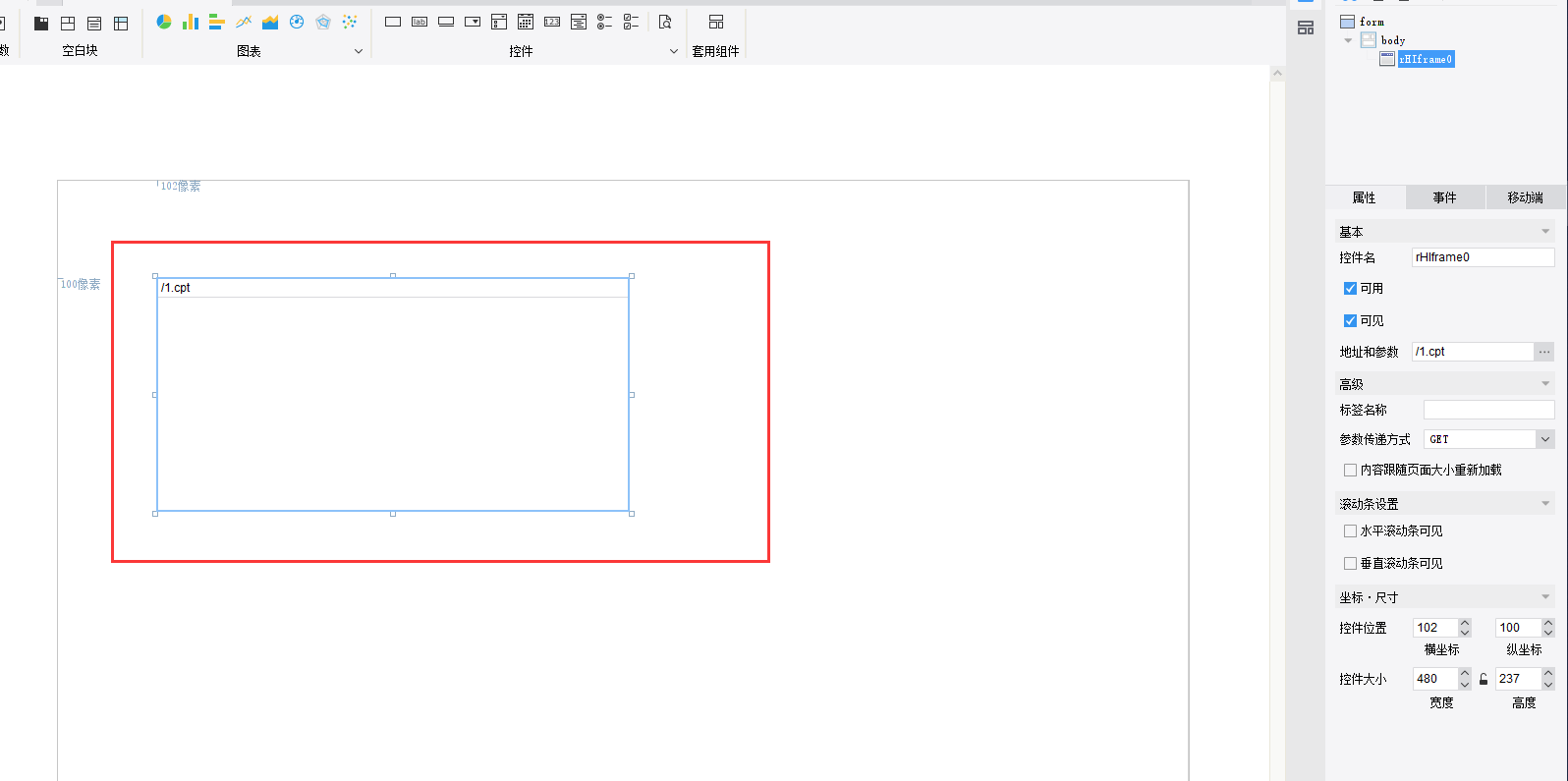Screen dimensions: 1568x781
Task: Open the reusable component (套用组件) icon
Action: coord(716,22)
